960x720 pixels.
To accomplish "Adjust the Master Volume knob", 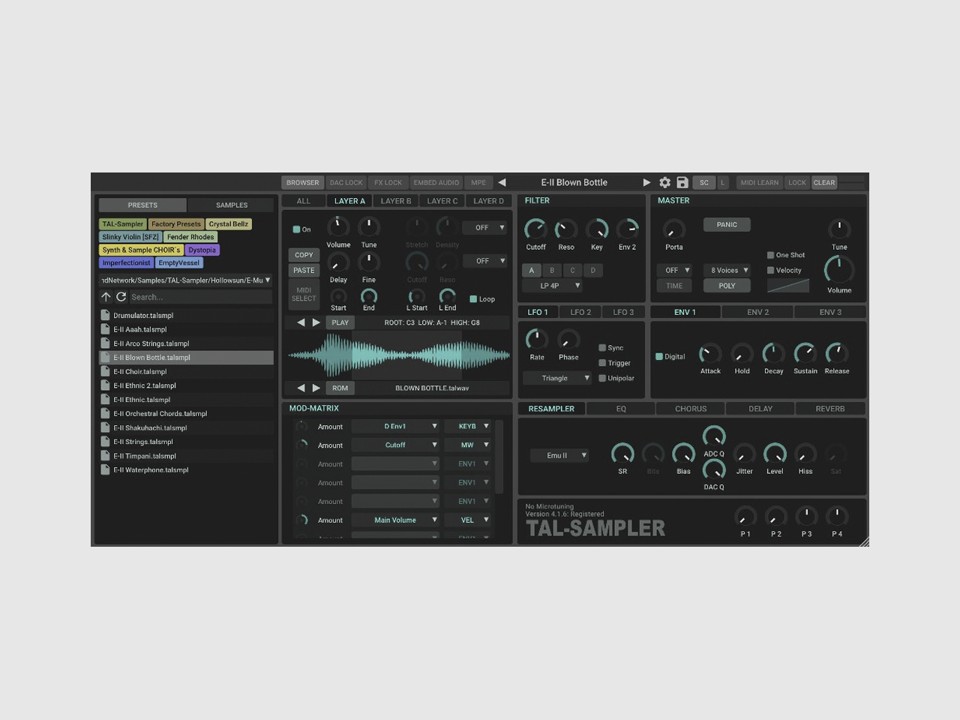I will coord(839,270).
